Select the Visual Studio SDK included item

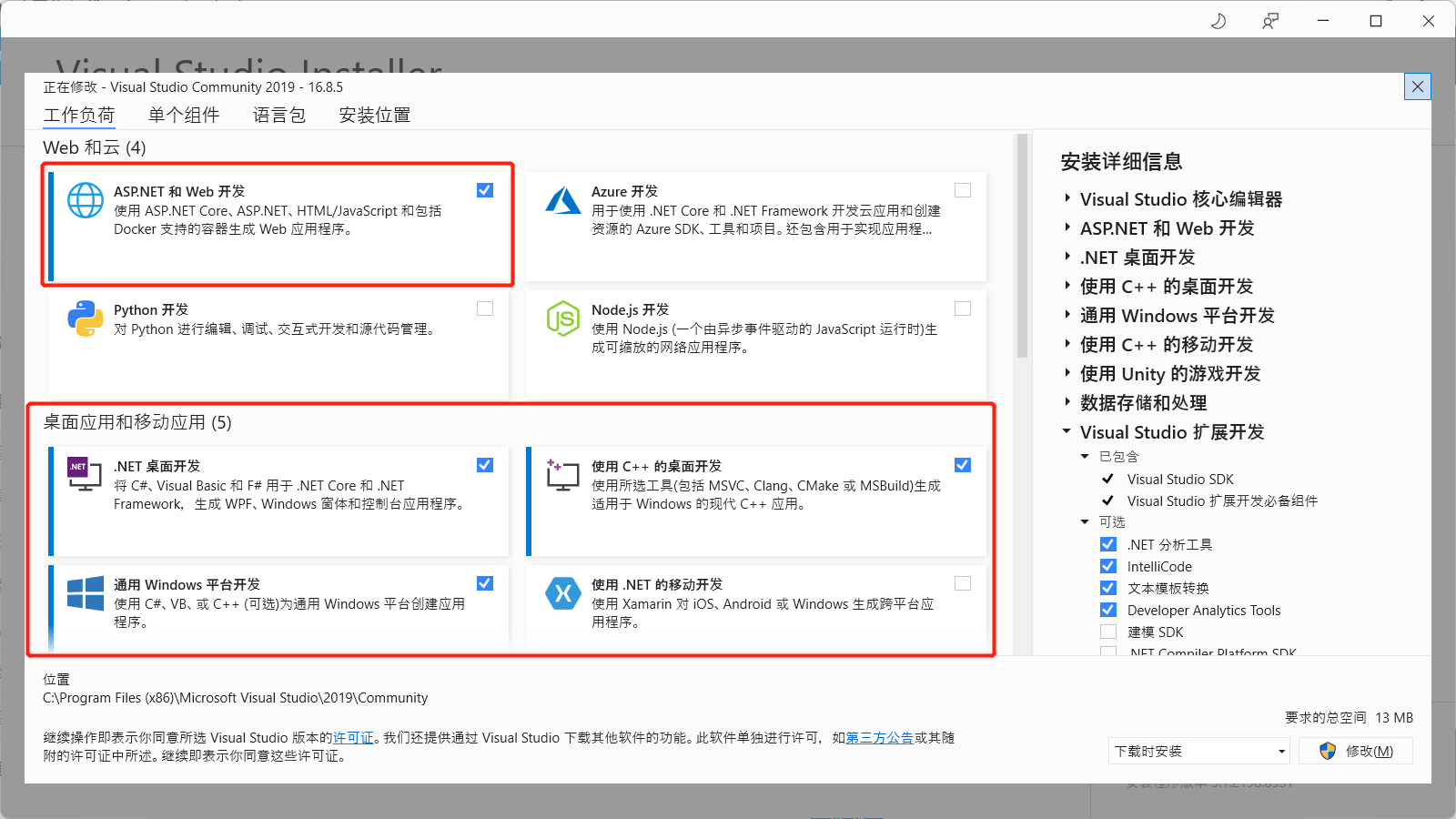pos(1180,479)
